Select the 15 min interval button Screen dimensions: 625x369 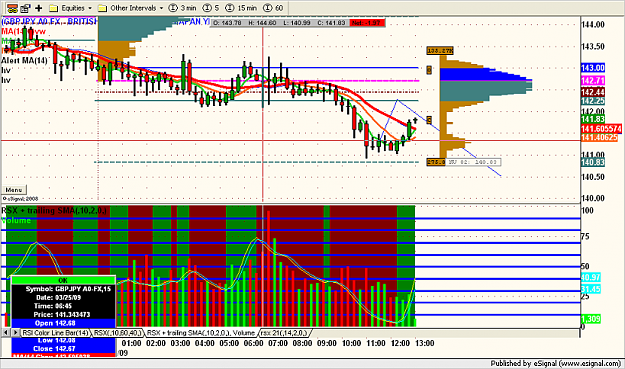[241, 8]
